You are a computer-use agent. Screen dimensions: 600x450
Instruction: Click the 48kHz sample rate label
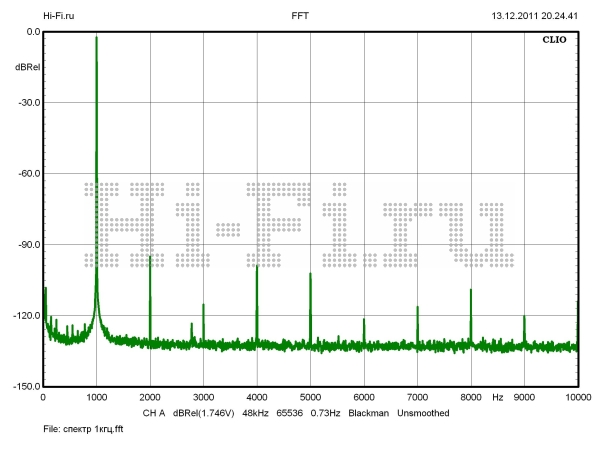pyautogui.click(x=258, y=412)
